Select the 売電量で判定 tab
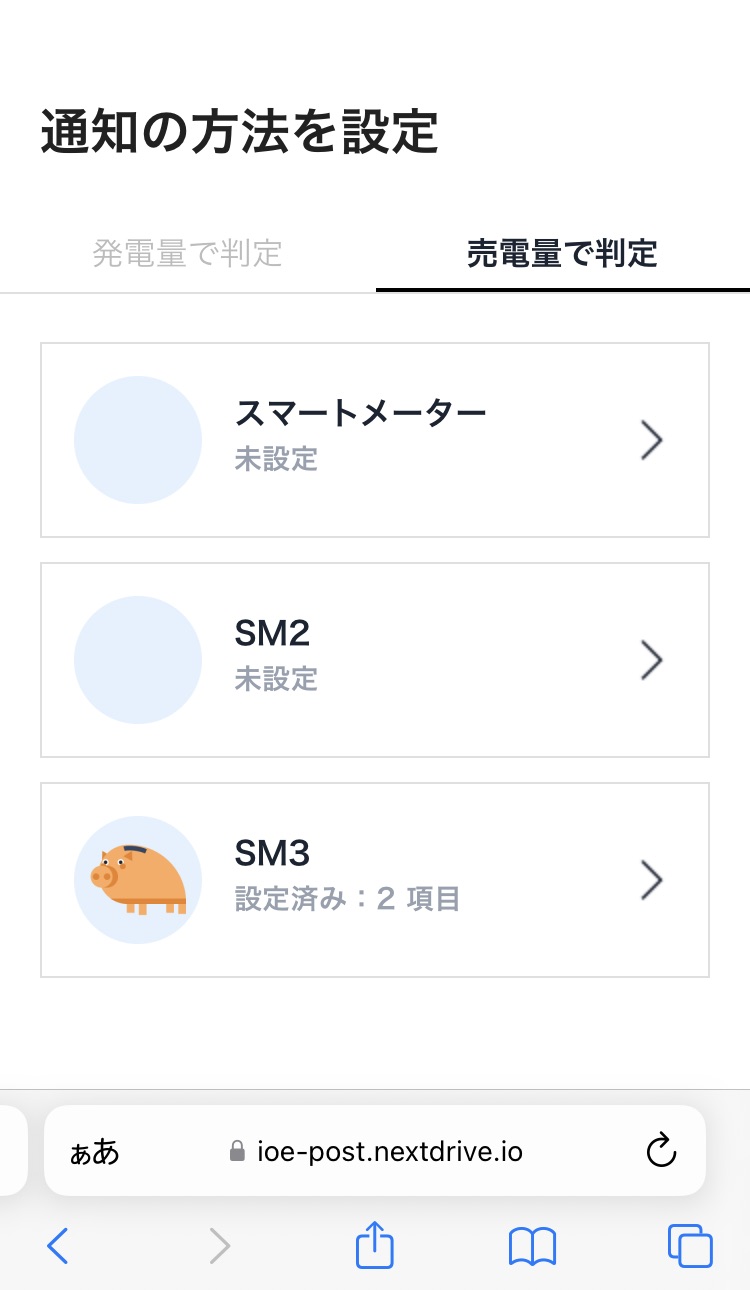The width and height of the screenshot is (750, 1290). [x=562, y=254]
